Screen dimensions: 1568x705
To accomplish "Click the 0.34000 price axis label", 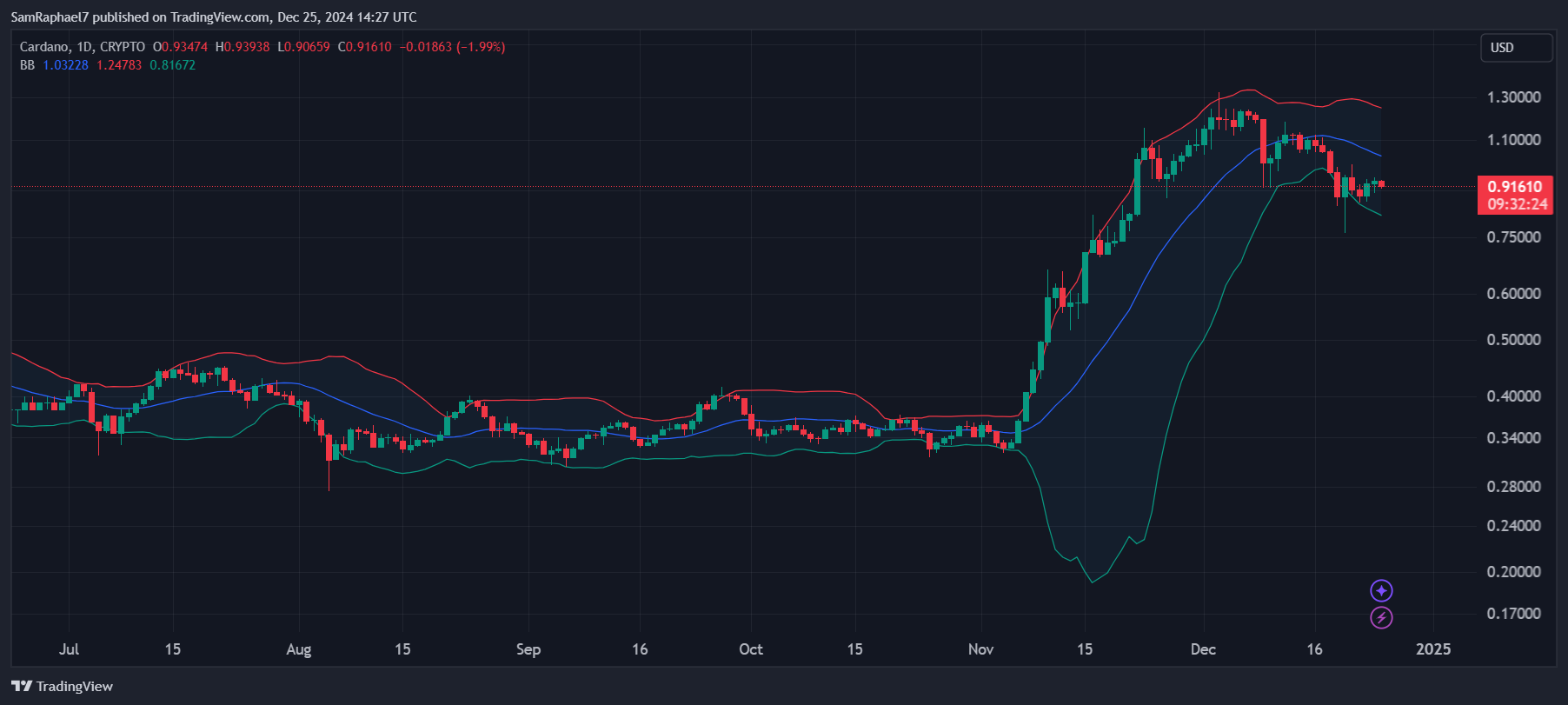I will (1513, 438).
